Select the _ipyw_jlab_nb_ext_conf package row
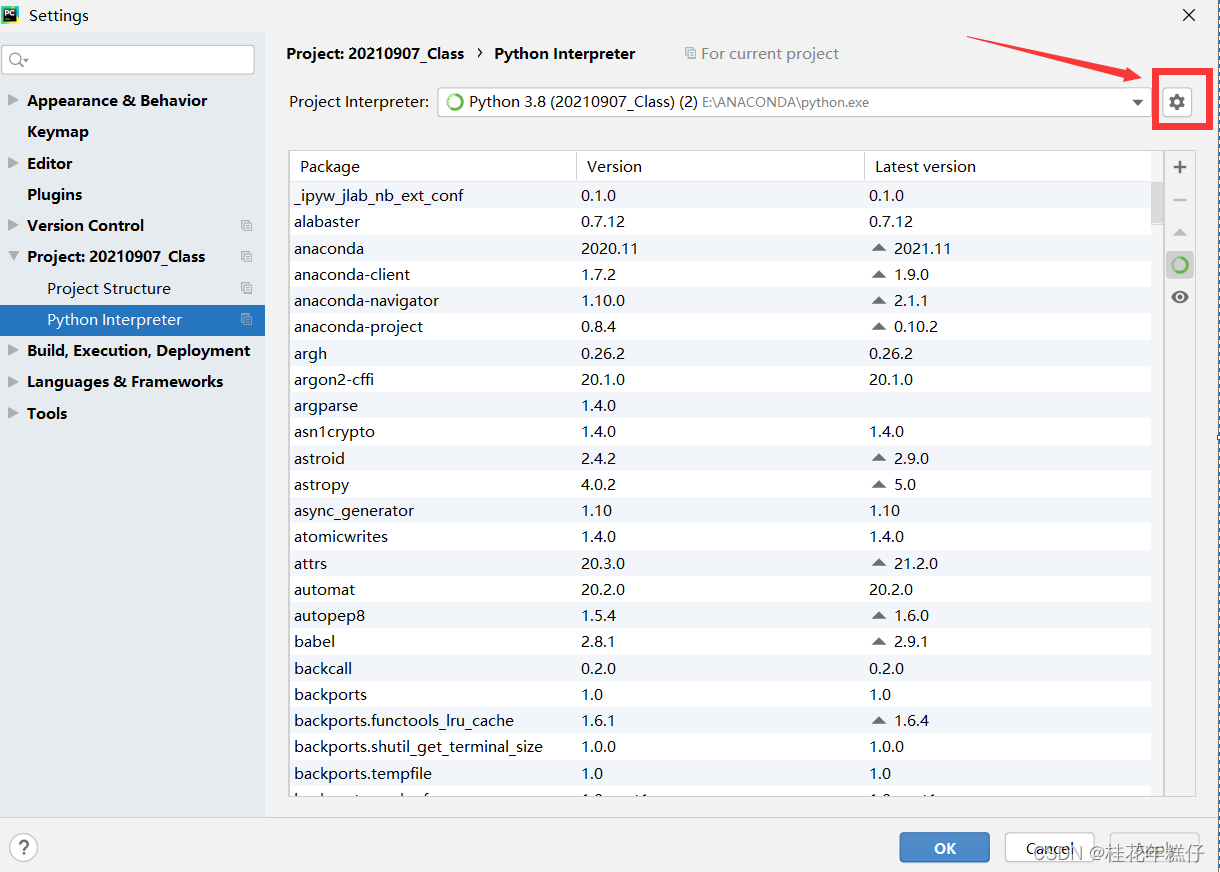1220x872 pixels. [x=720, y=196]
